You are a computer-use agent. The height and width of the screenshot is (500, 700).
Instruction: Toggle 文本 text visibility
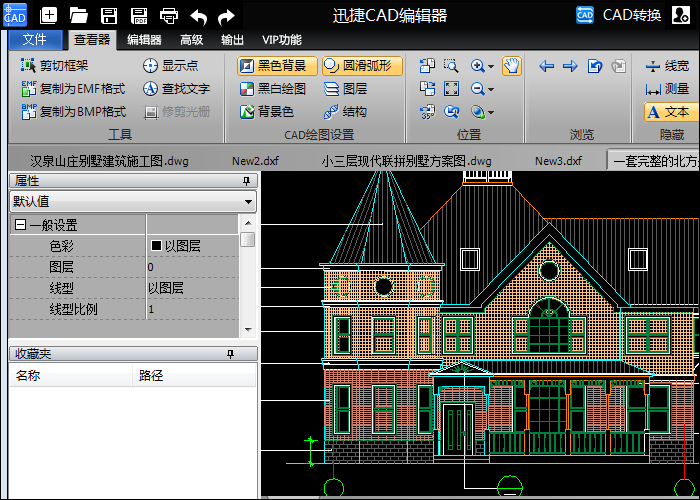click(x=670, y=112)
